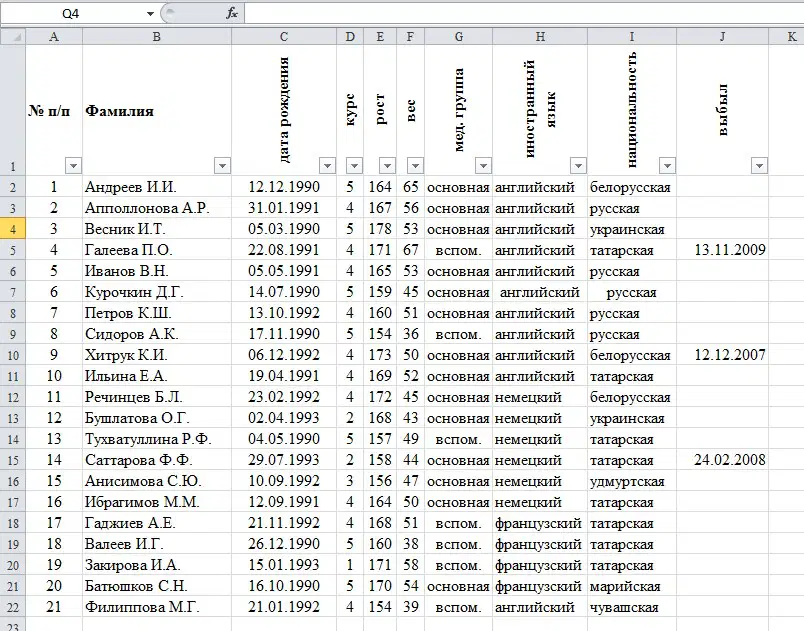This screenshot has width=804, height=631.
Task: Click birth date cell '12.12.1990'
Action: click(284, 187)
